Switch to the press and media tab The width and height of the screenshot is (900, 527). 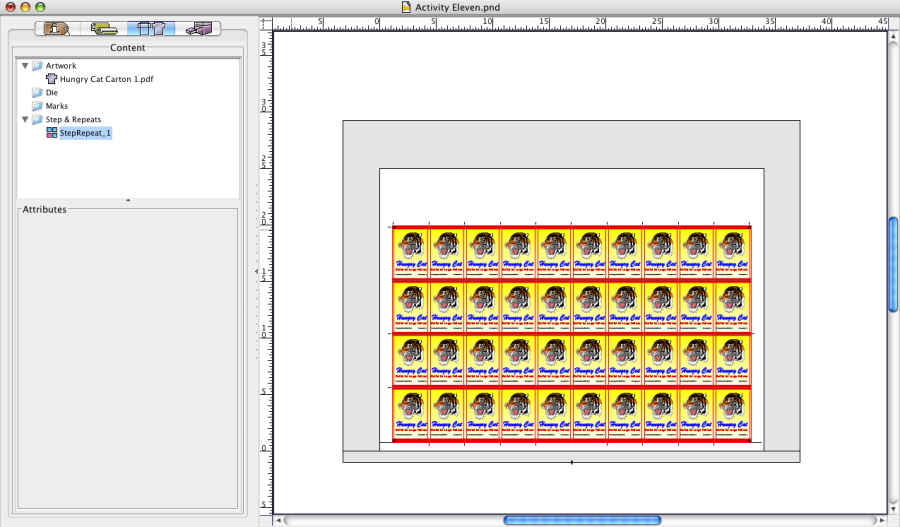tap(104, 28)
